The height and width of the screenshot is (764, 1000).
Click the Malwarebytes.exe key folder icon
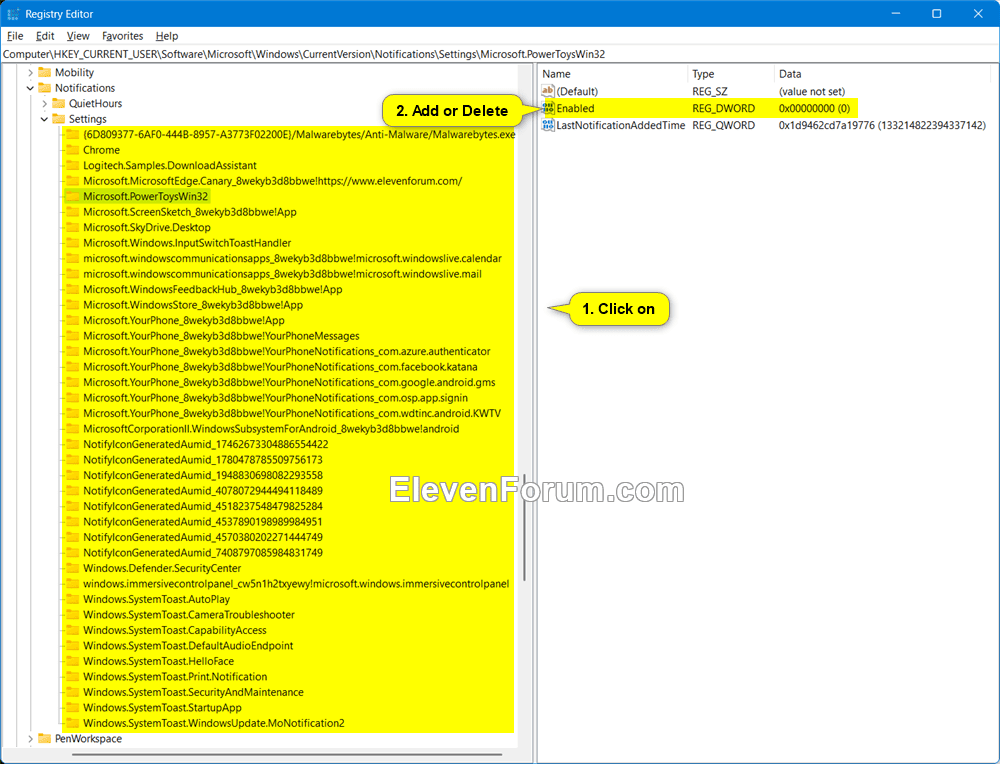pyautogui.click(x=73, y=135)
